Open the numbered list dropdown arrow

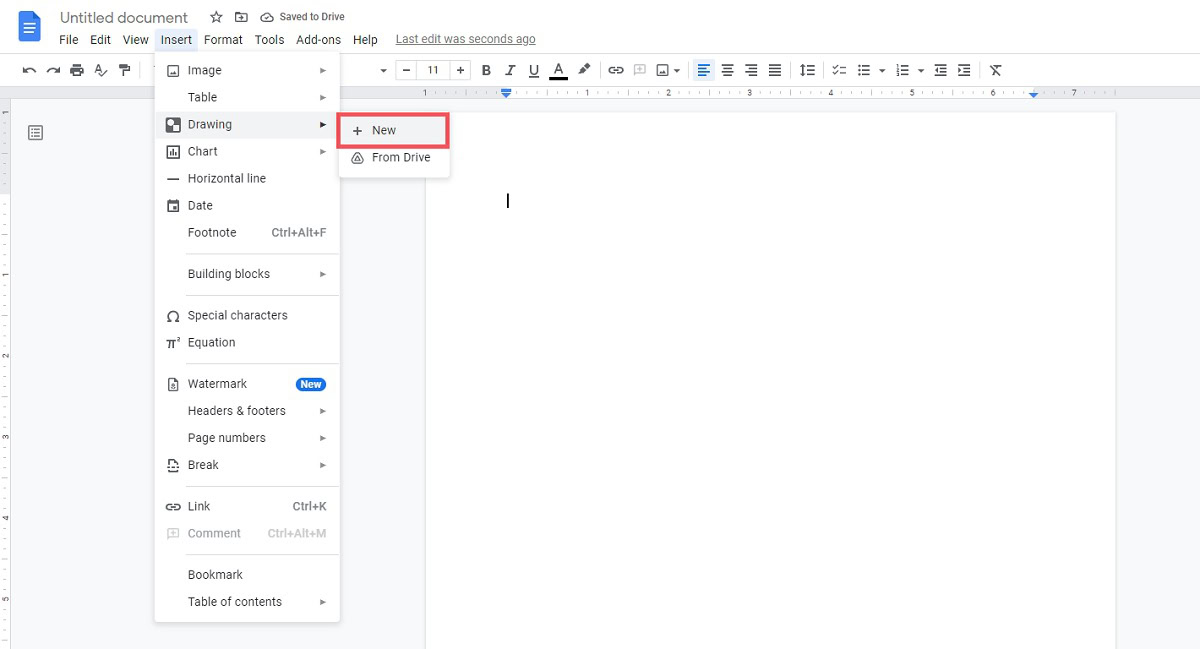coord(921,70)
